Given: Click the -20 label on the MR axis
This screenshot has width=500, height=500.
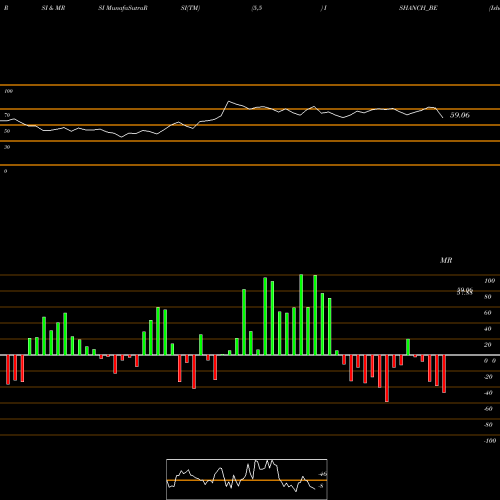Looking at the screenshot, I should (x=488, y=377).
